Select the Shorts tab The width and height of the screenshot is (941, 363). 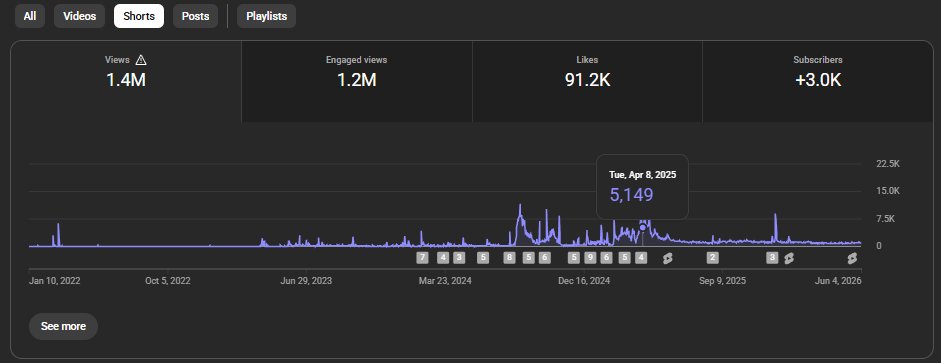pos(139,16)
